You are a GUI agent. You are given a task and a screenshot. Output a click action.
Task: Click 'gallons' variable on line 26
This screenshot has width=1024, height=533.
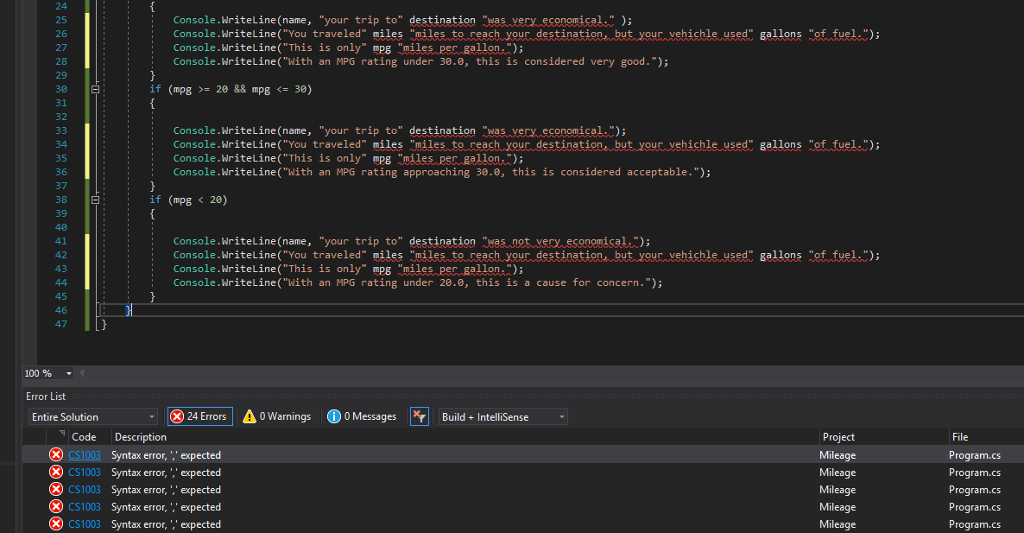pyautogui.click(x=780, y=34)
